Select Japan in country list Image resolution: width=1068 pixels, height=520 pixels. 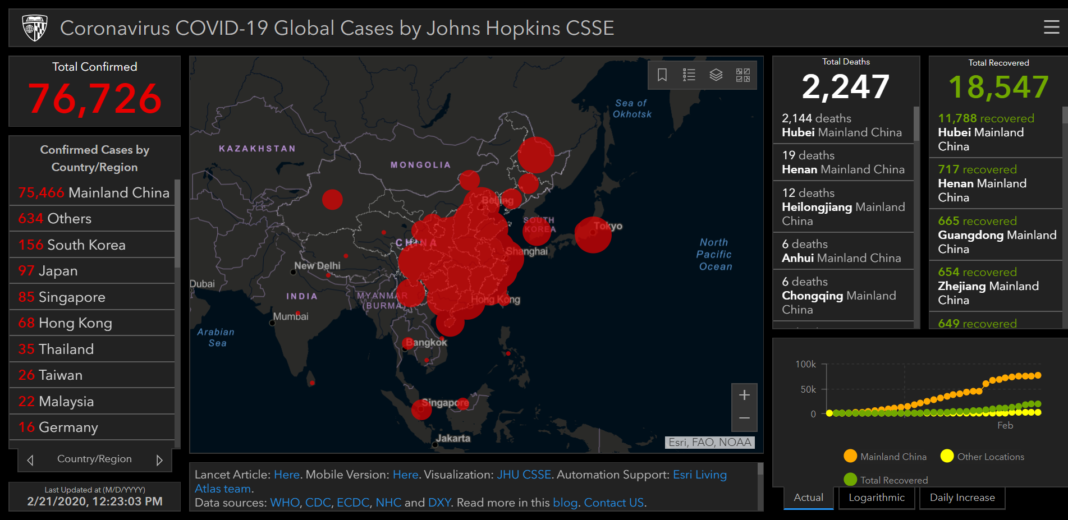[93, 271]
